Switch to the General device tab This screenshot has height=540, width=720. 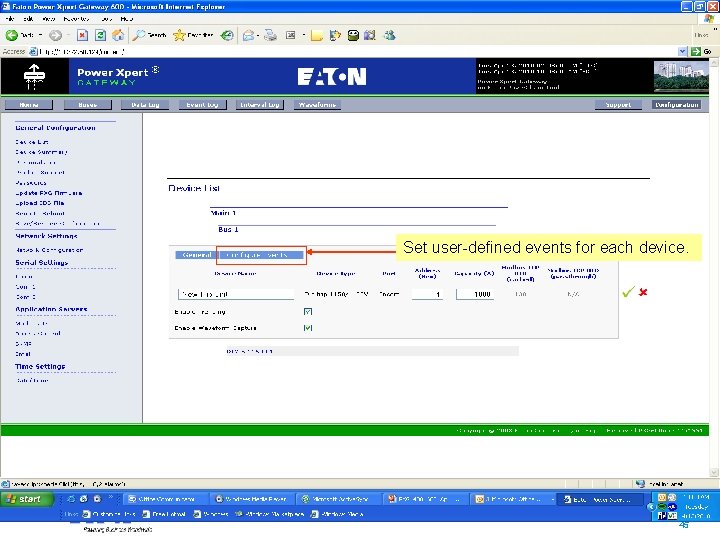point(197,255)
